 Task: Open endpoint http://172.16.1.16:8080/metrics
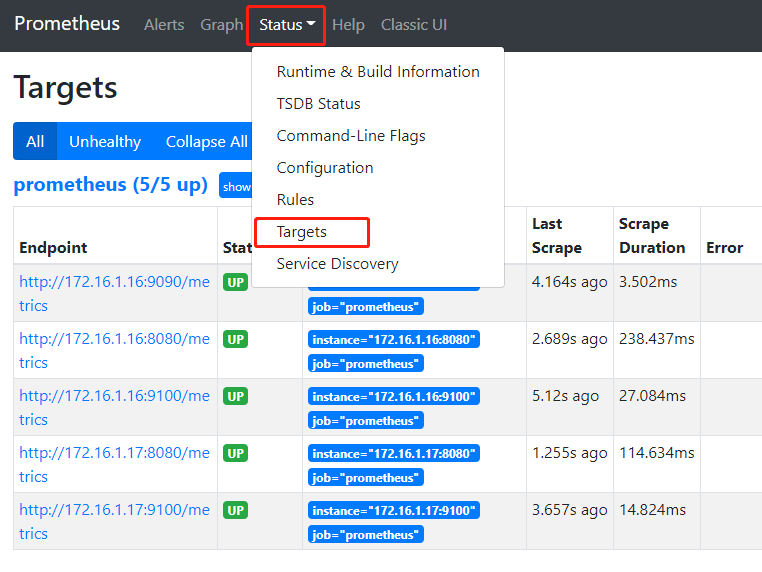[x=114, y=350]
